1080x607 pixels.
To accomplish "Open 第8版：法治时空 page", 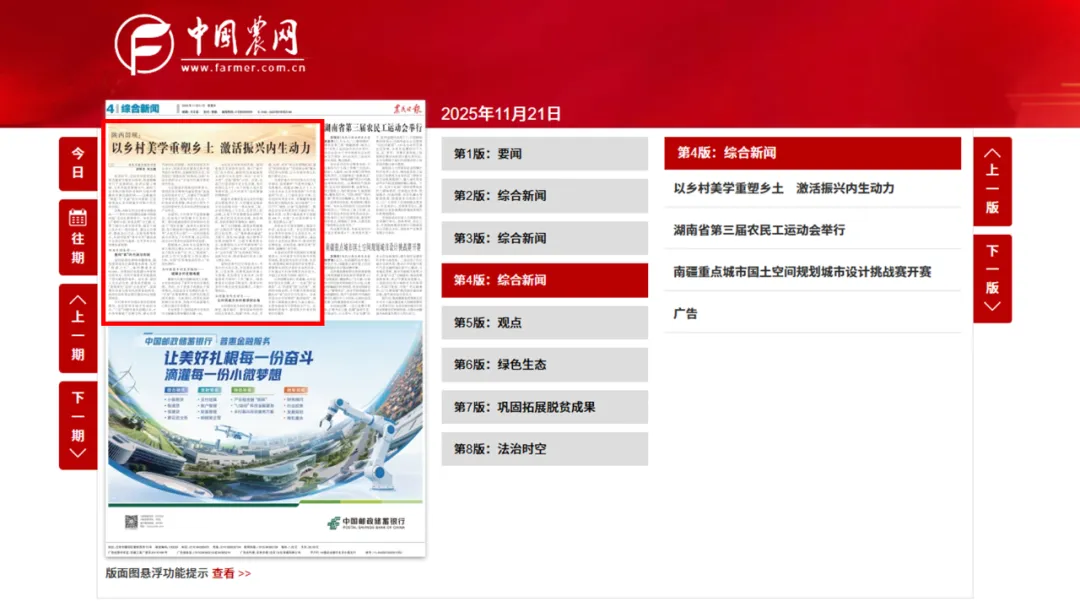I will click(544, 449).
